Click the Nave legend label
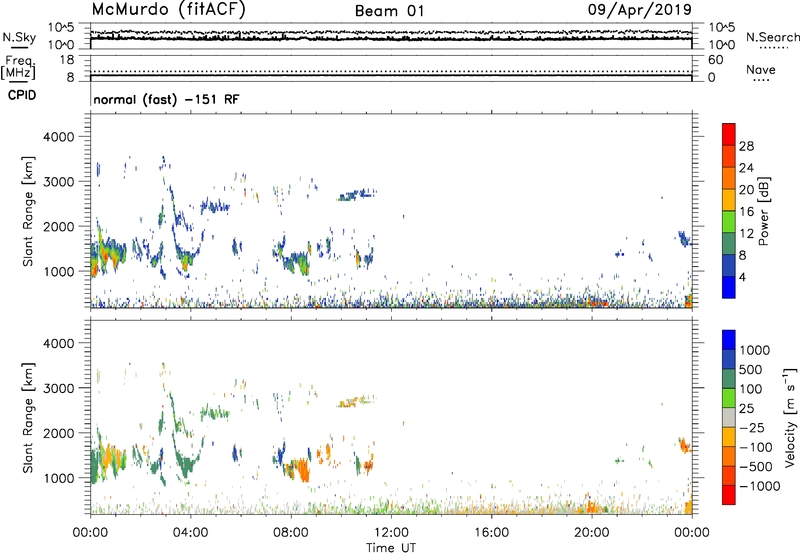 coord(761,69)
